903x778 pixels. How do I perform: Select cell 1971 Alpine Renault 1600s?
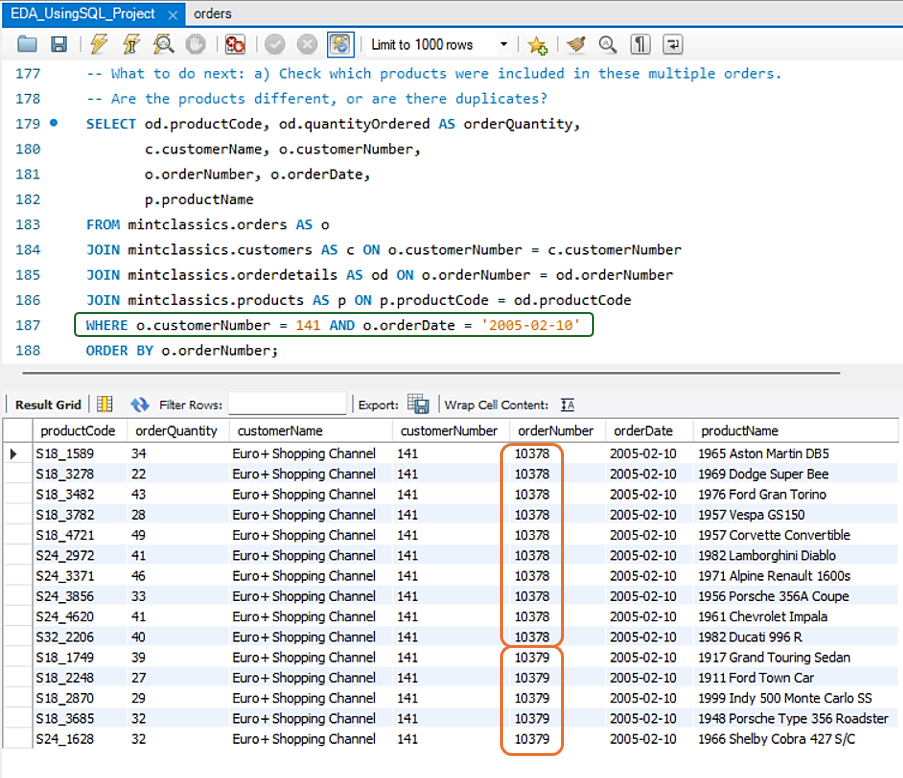795,576
